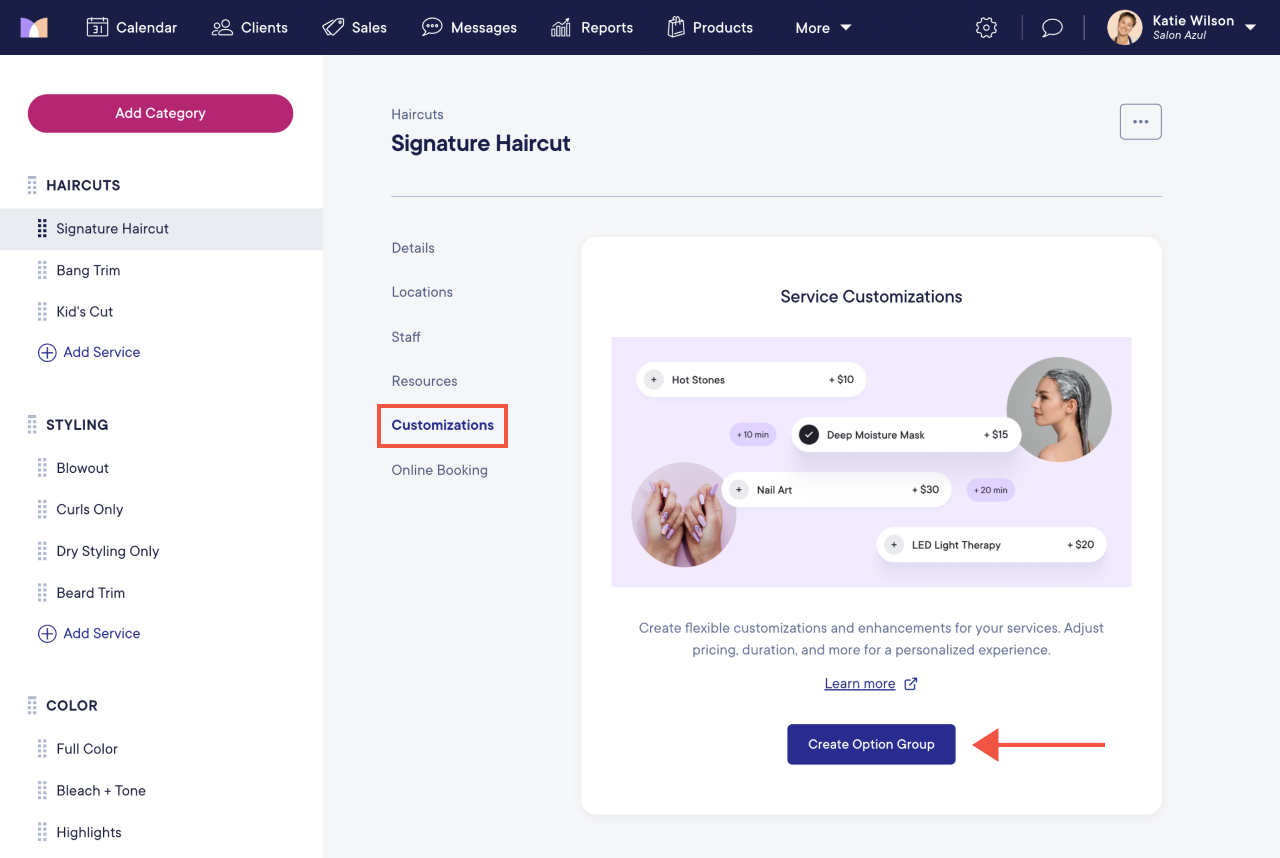
Task: Open the Details tab
Action: (413, 247)
